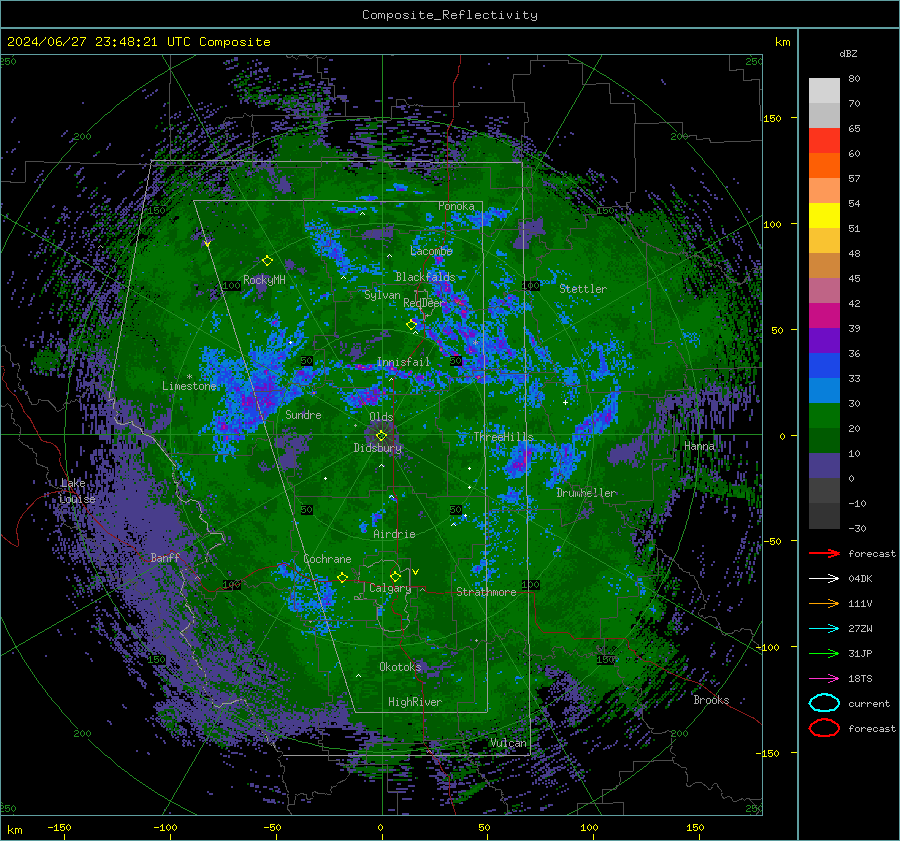The width and height of the screenshot is (900, 841).
Task: Click the yellow radar site marker above Didsbury
Action: (381, 436)
